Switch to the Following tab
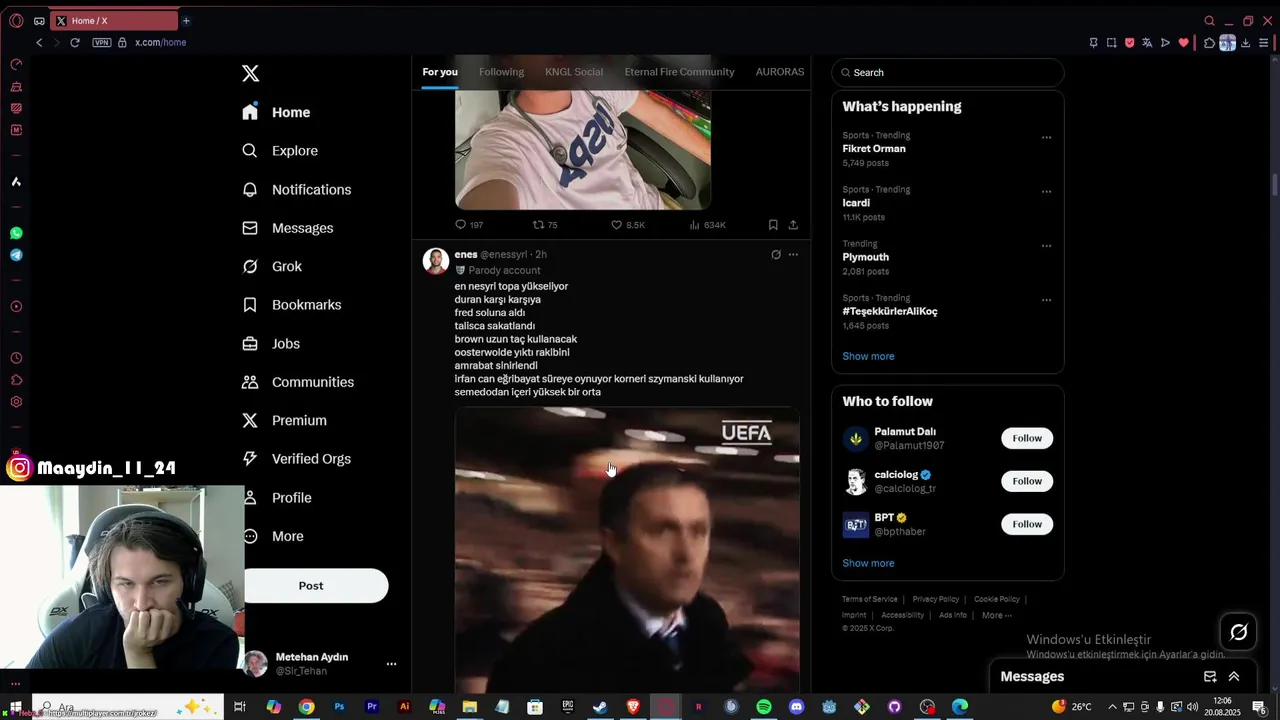 point(501,72)
